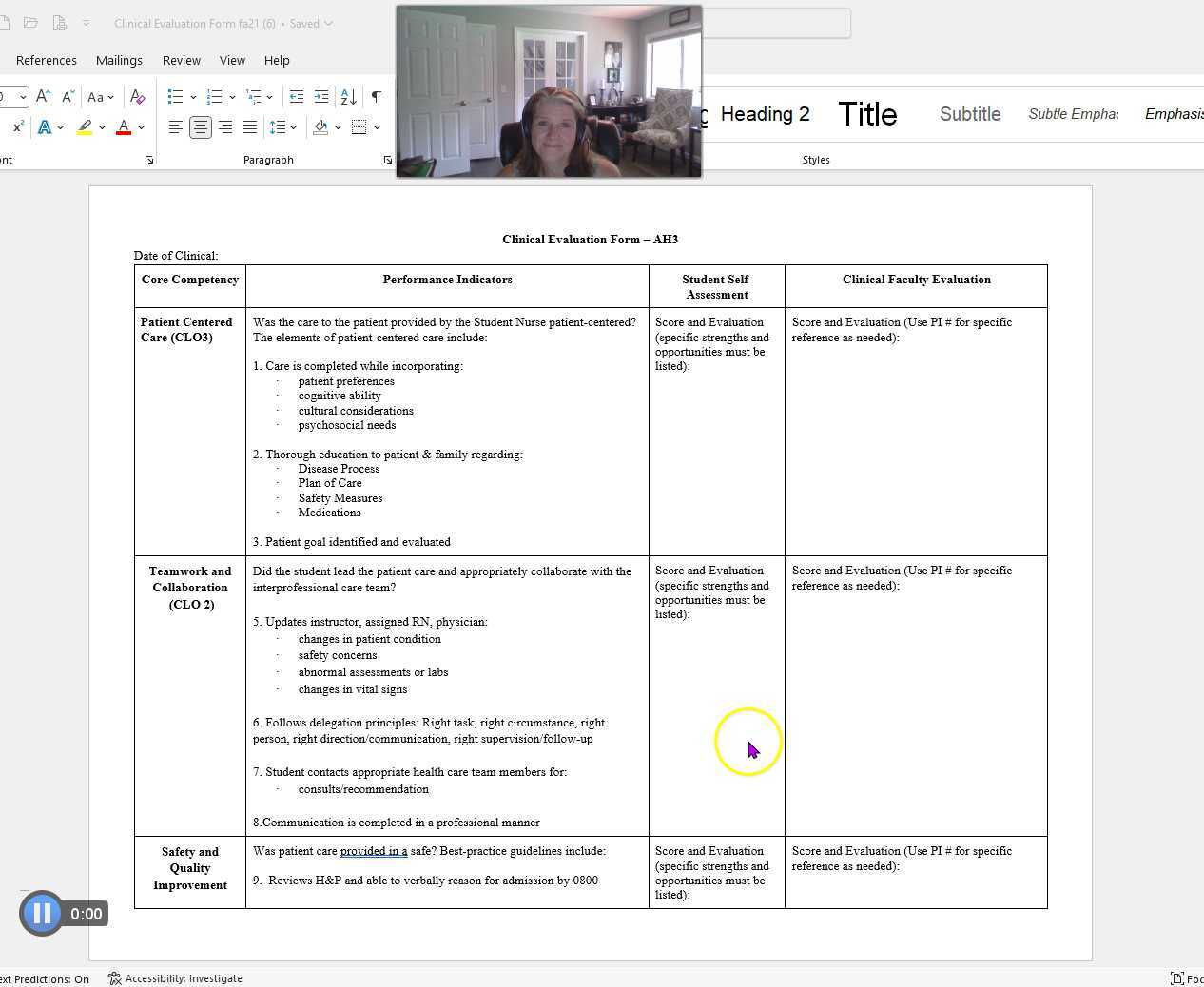1204x987 pixels.
Task: Toggle Text Predictions in status bar
Action: (x=45, y=978)
